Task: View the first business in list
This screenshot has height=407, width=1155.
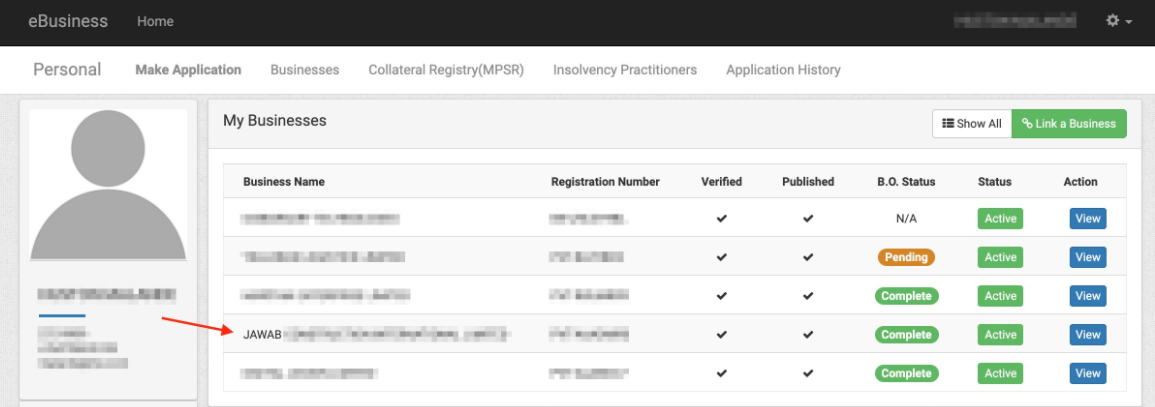Action: (x=1088, y=219)
